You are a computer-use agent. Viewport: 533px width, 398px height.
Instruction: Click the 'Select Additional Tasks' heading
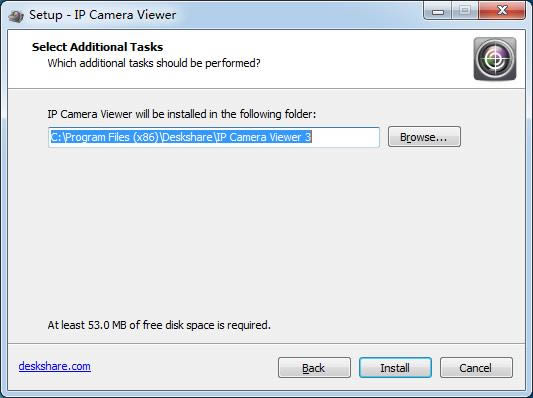[98, 47]
